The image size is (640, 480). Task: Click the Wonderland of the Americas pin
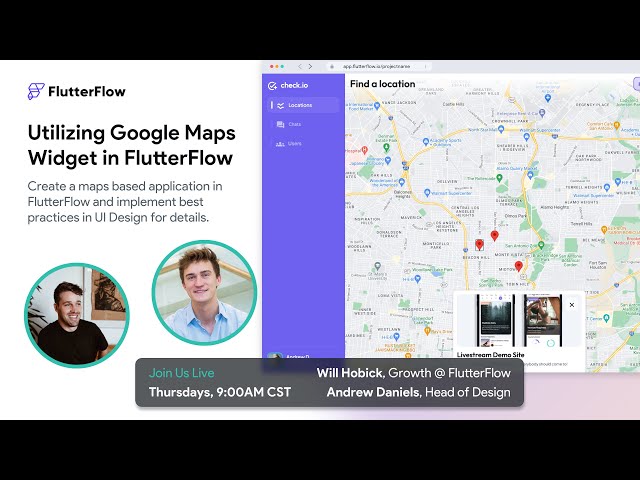[x=402, y=182]
